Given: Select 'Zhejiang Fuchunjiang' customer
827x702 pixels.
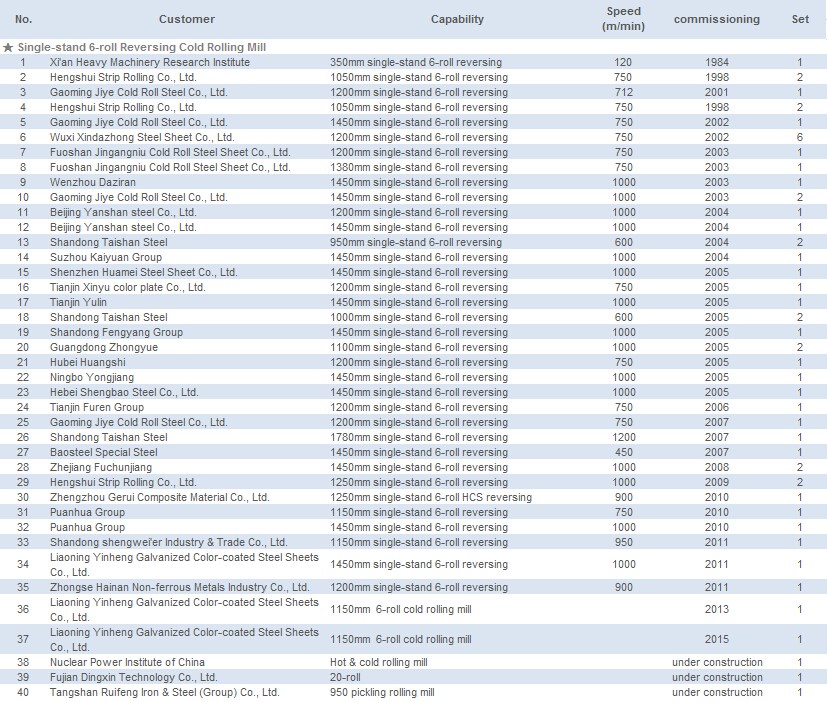Looking at the screenshot, I should click(x=101, y=467).
